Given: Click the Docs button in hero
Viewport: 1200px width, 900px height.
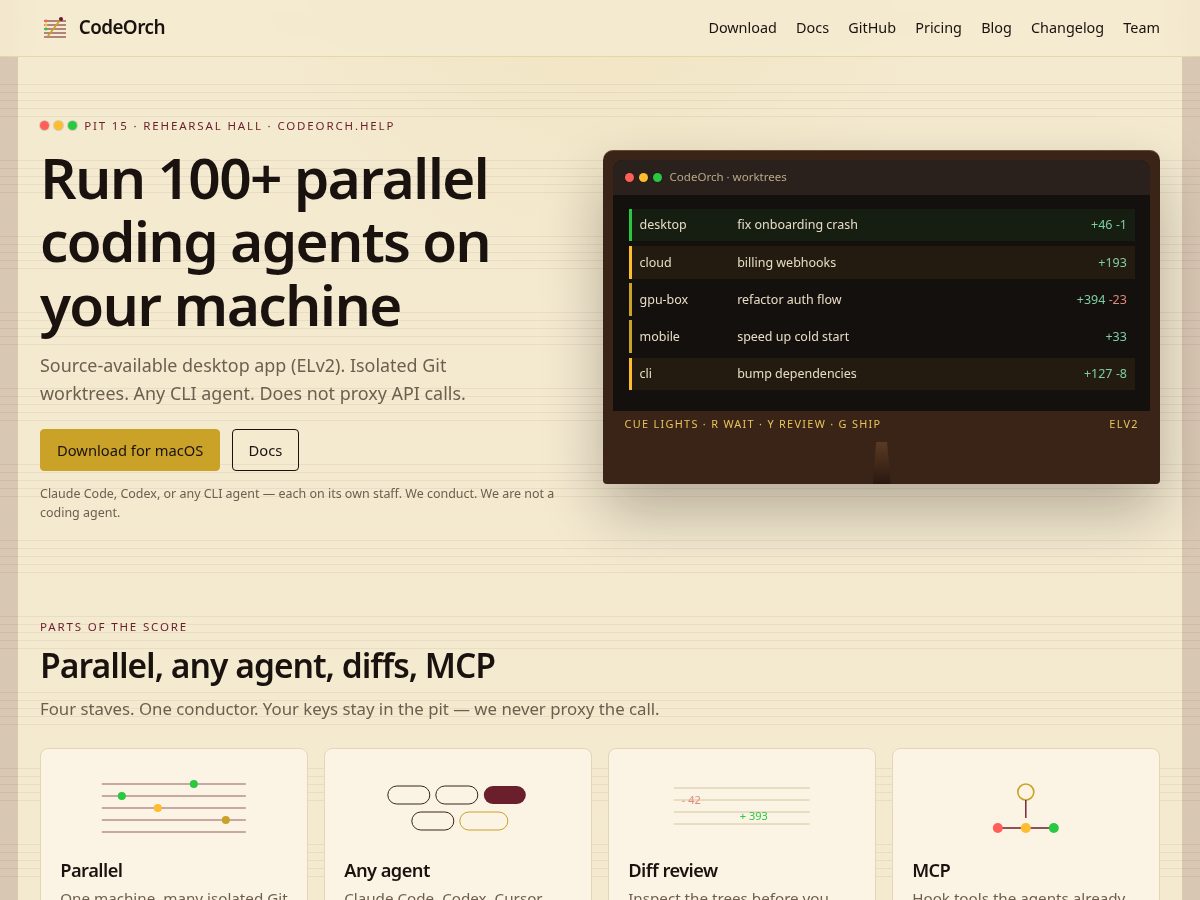Looking at the screenshot, I should [x=265, y=450].
